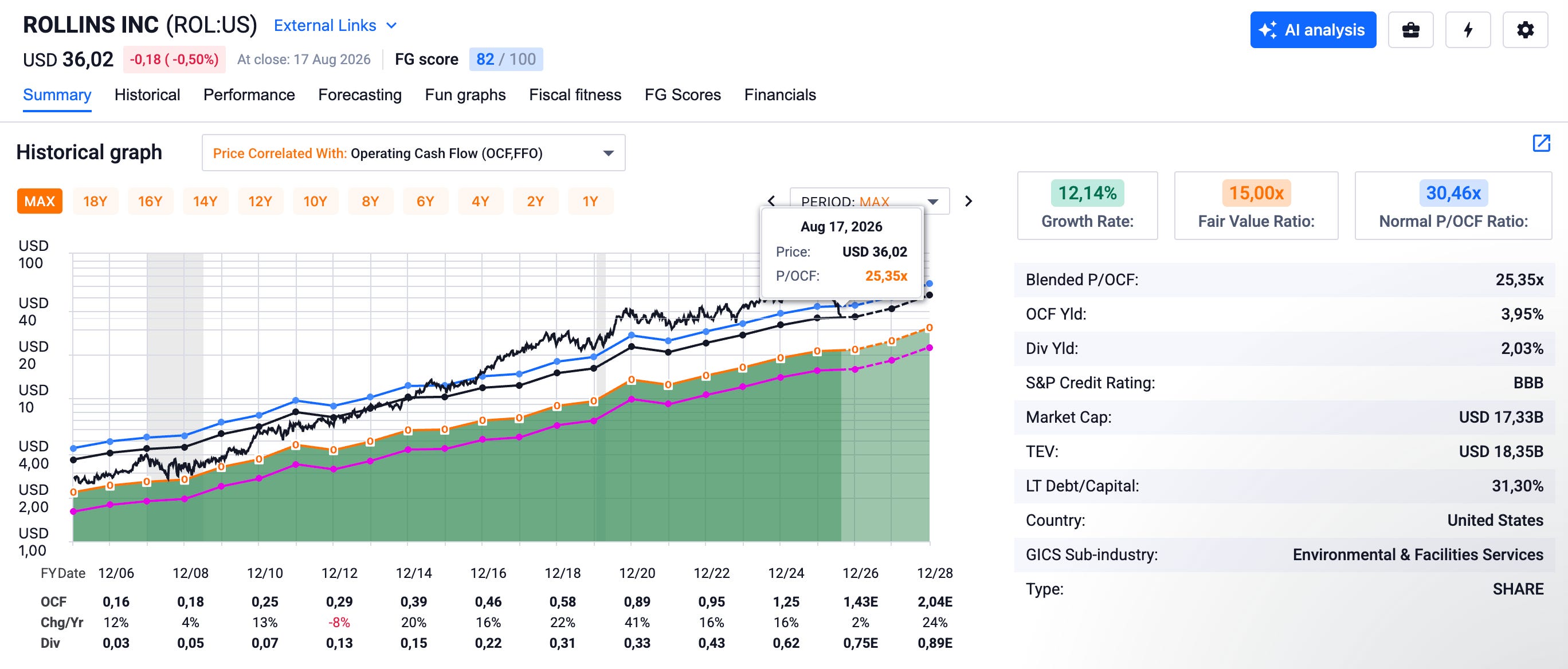The image size is (1568, 669).
Task: Click the lightning bolt icon button
Action: (1468, 30)
